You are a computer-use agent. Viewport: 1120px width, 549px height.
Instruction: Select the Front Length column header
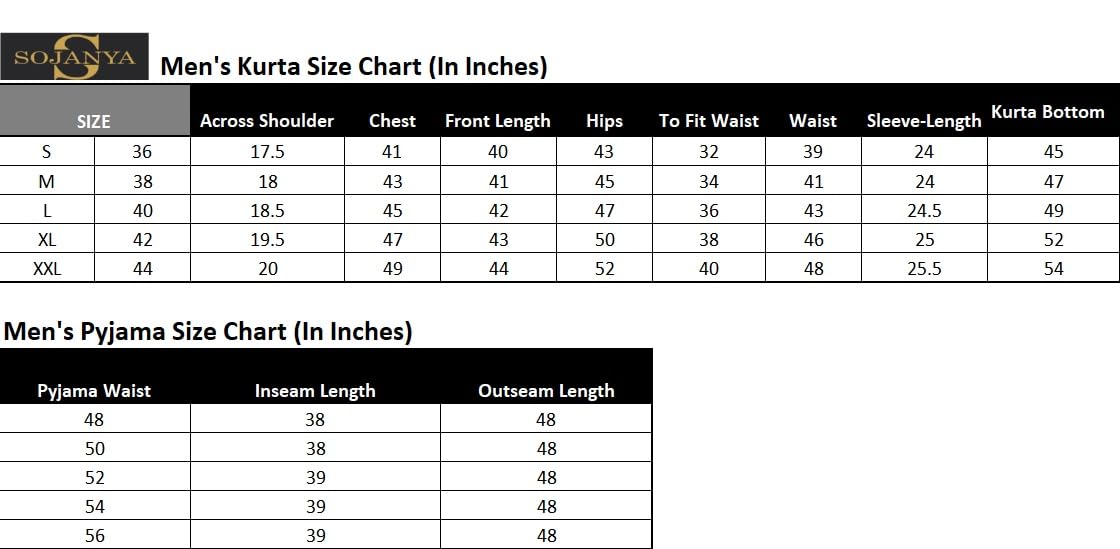[498, 121]
